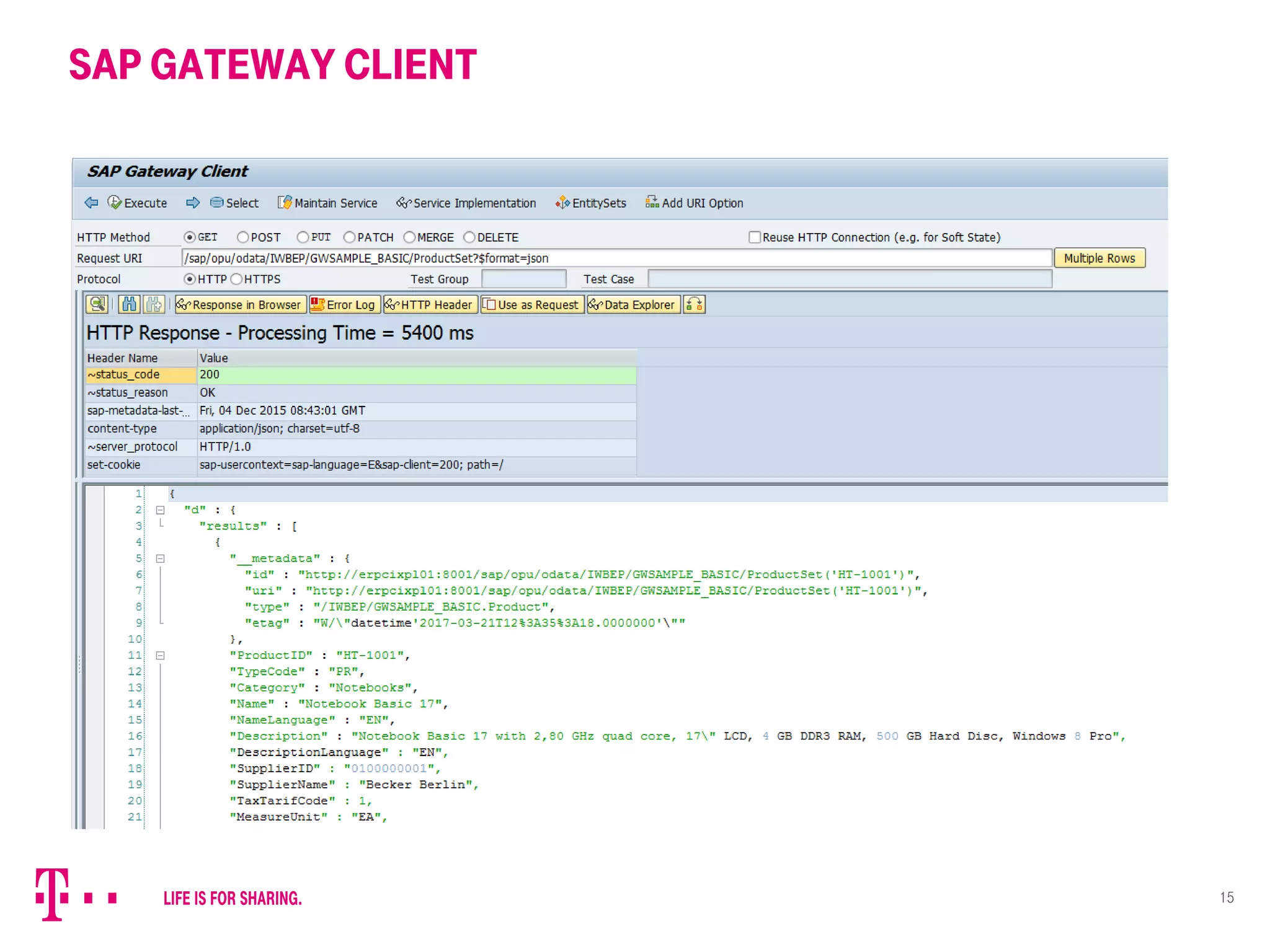Click the "TaxTarifCode" line in JSON
This screenshot has height=952, width=1270.
[x=301, y=800]
